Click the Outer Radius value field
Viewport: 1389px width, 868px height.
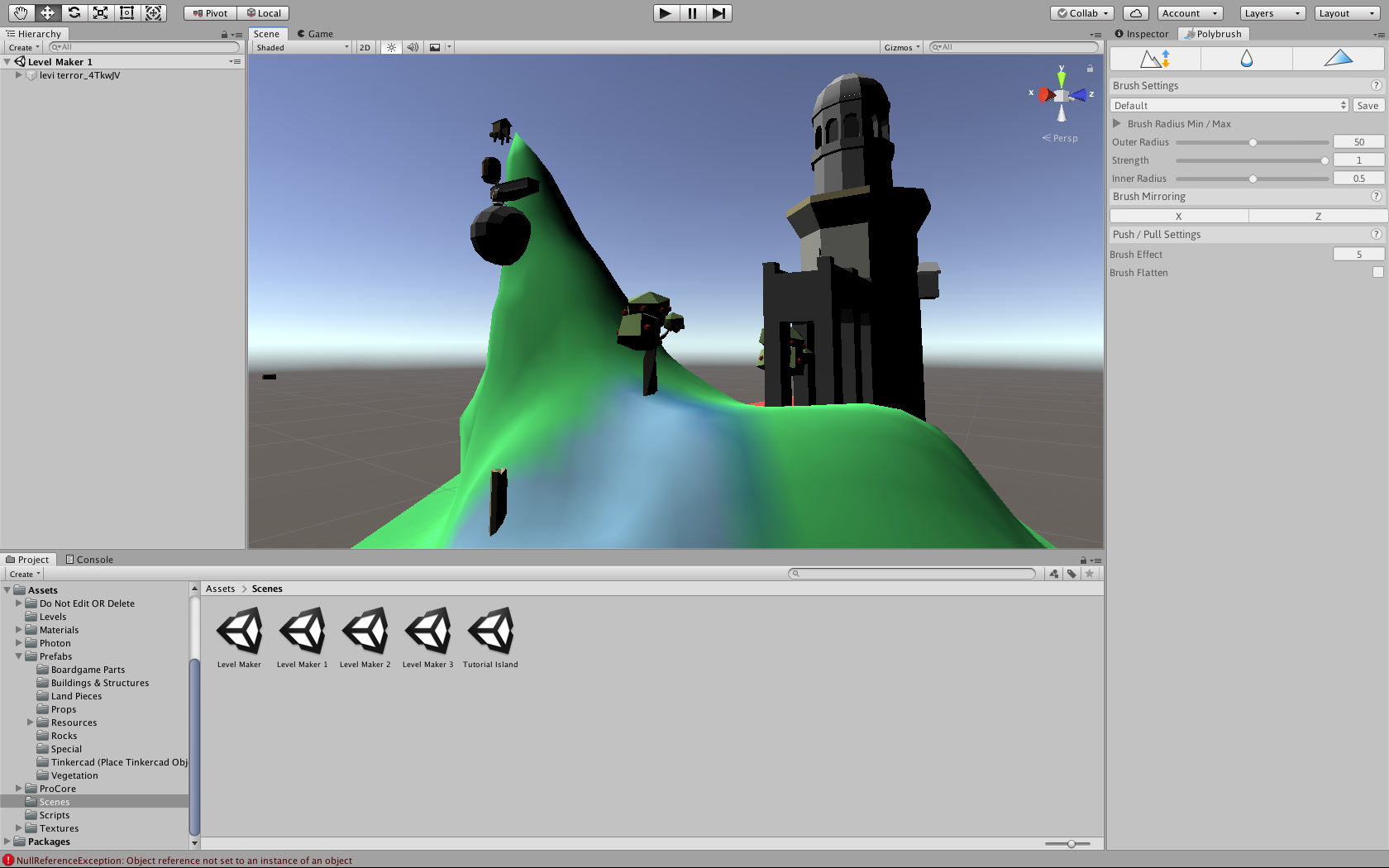1358,142
